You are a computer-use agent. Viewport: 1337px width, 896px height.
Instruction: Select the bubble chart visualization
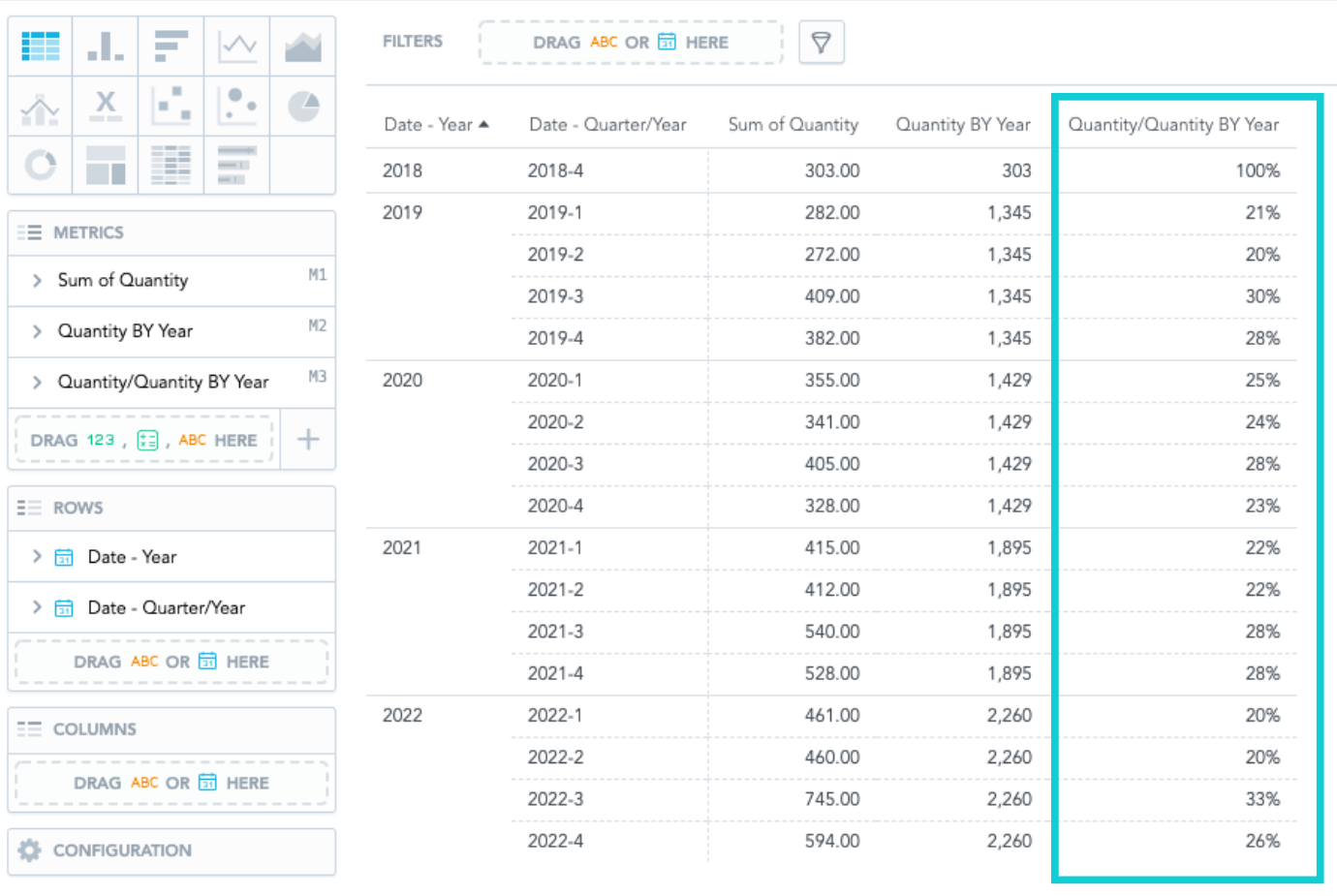point(237,106)
